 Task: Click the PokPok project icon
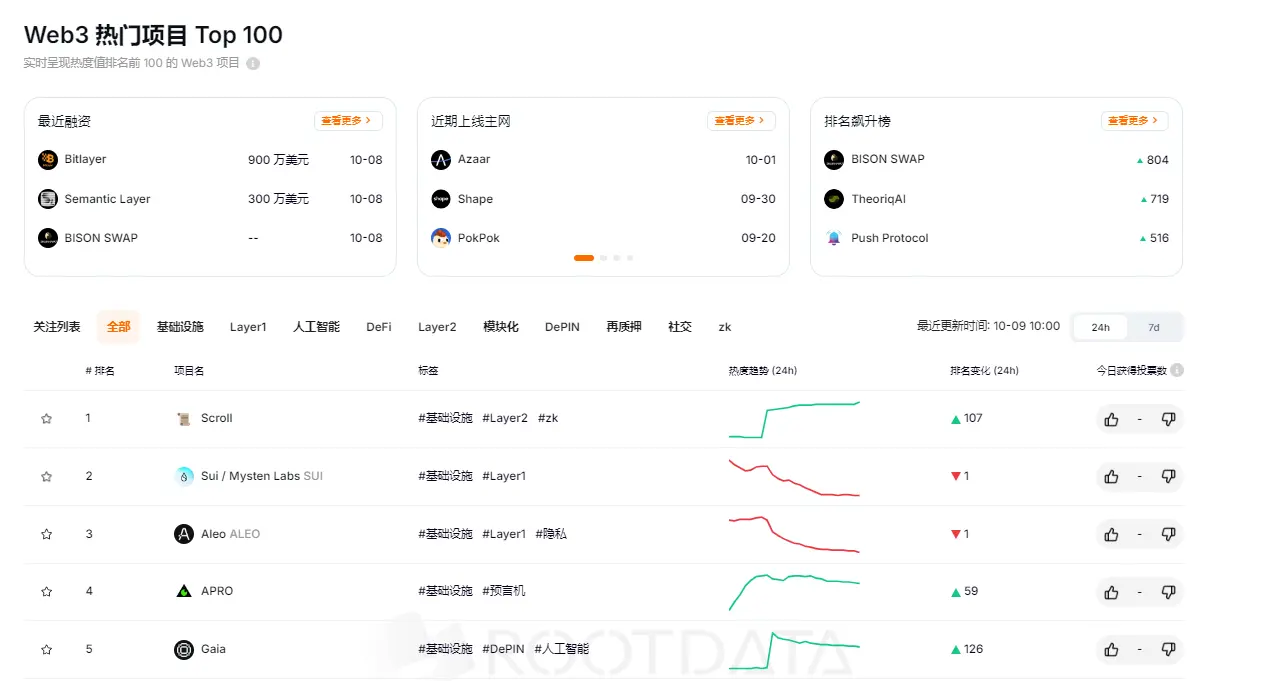tap(441, 237)
